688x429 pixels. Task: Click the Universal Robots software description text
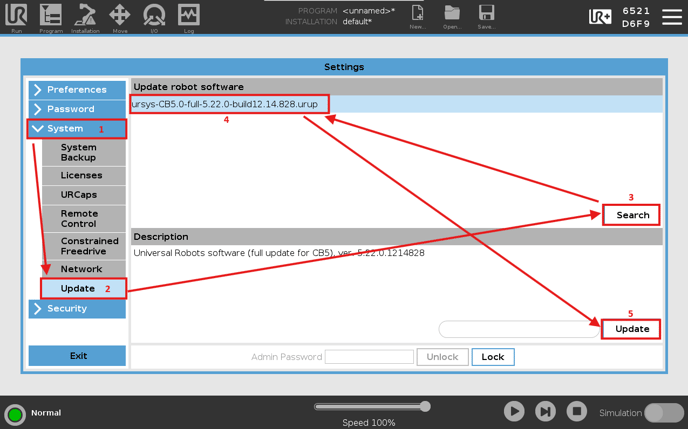click(279, 253)
